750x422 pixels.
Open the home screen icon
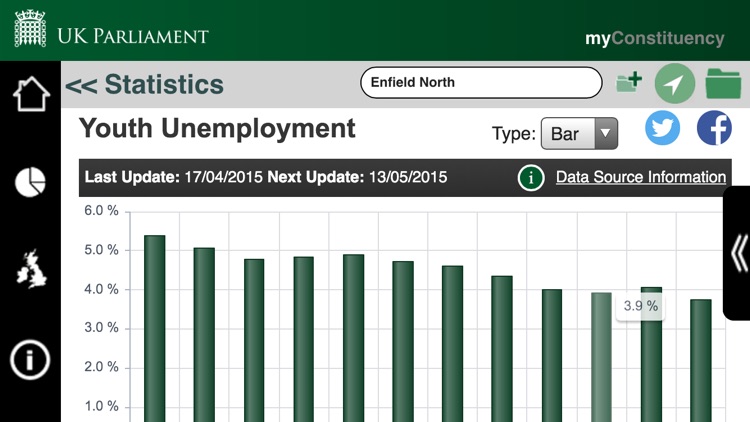coord(31,94)
